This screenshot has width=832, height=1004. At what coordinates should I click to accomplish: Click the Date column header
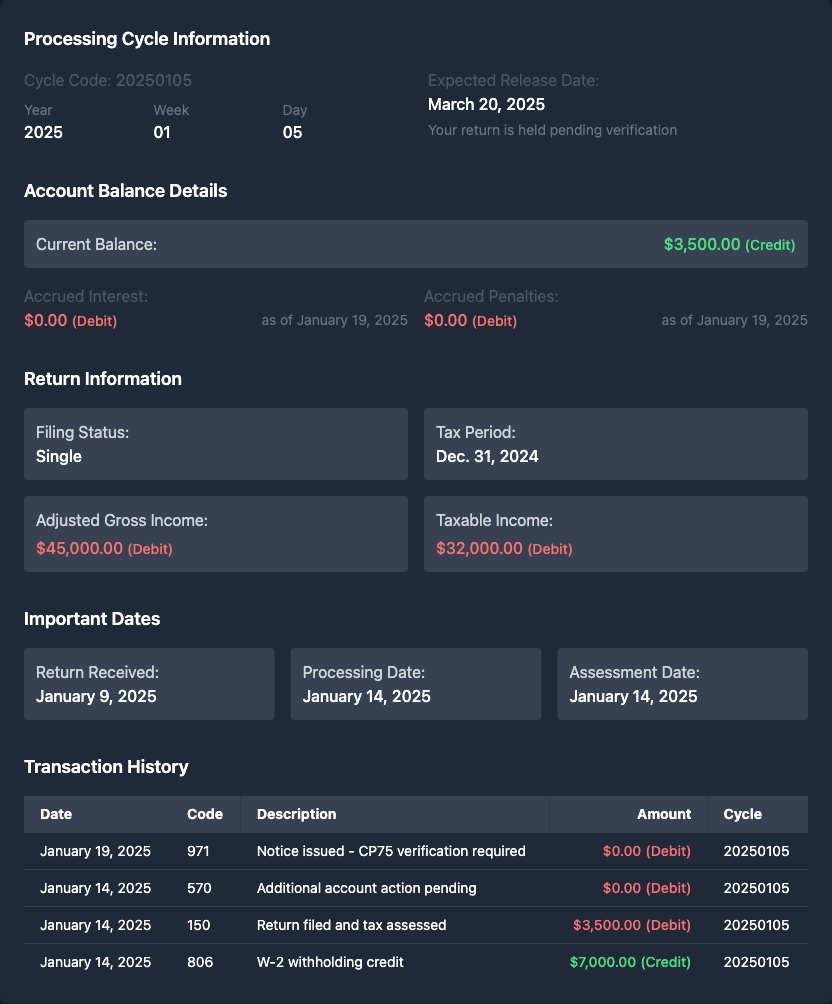click(56, 814)
